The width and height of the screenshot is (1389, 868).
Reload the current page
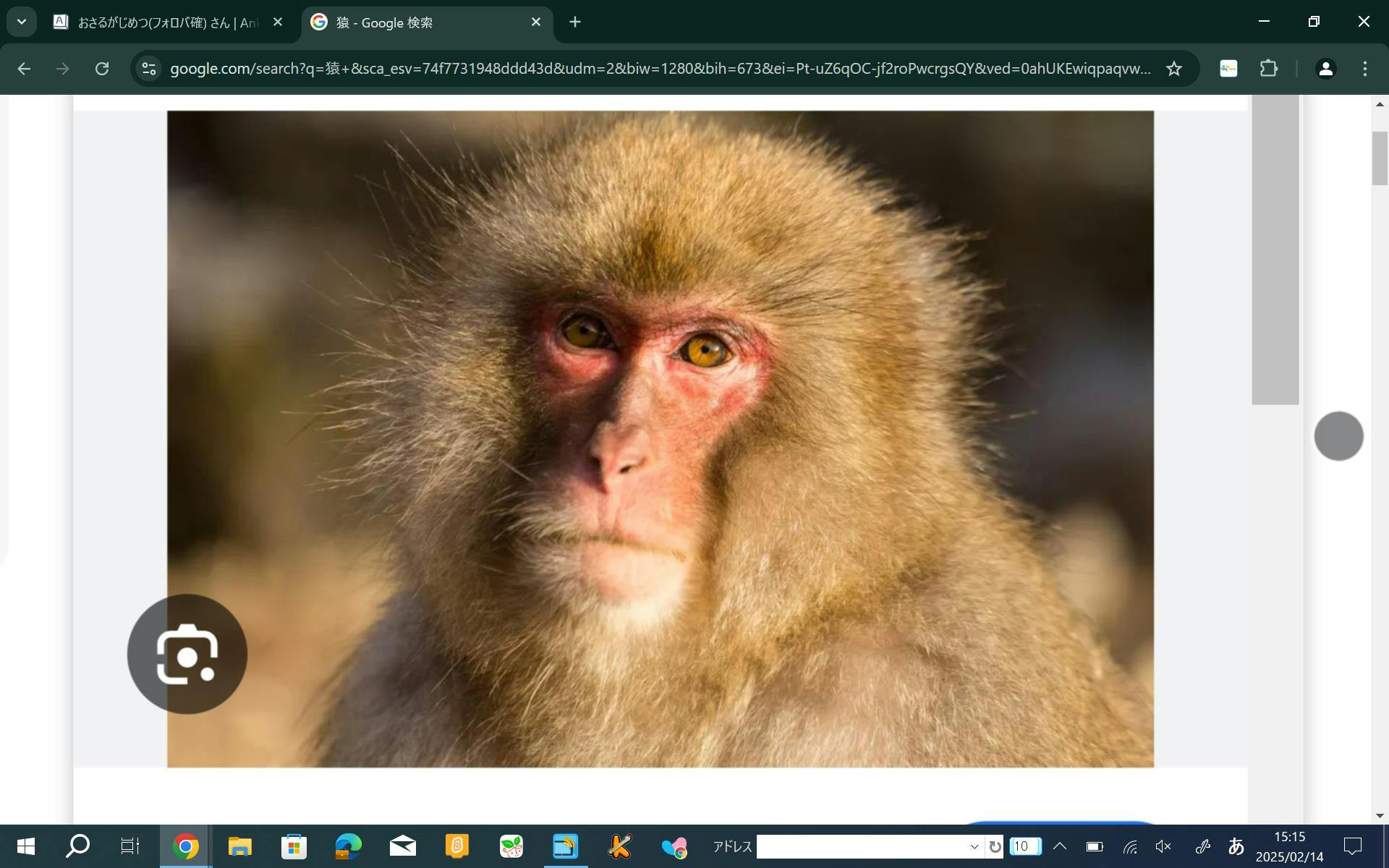[x=102, y=69]
